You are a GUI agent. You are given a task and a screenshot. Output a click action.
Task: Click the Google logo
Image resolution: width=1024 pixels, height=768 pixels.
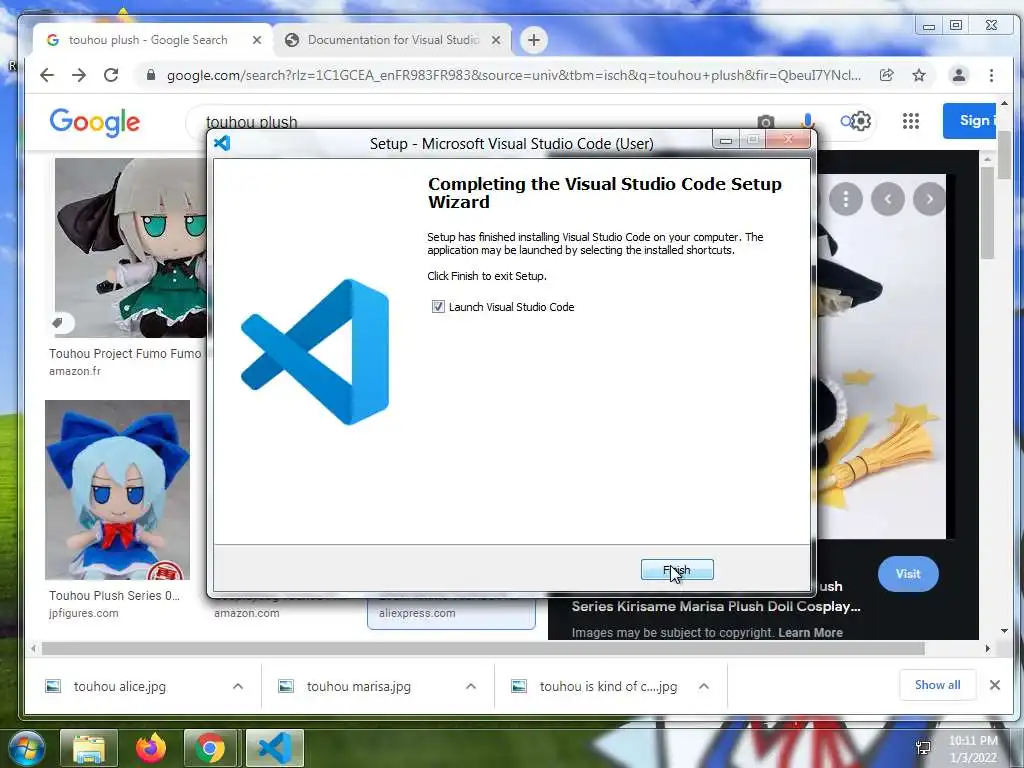click(95, 122)
